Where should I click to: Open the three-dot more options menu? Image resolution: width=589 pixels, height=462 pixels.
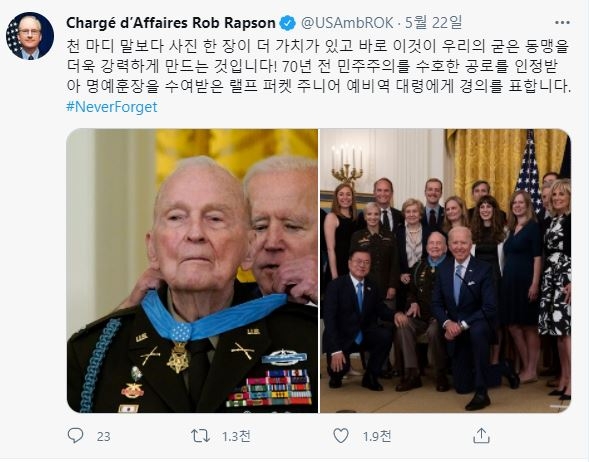click(562, 23)
